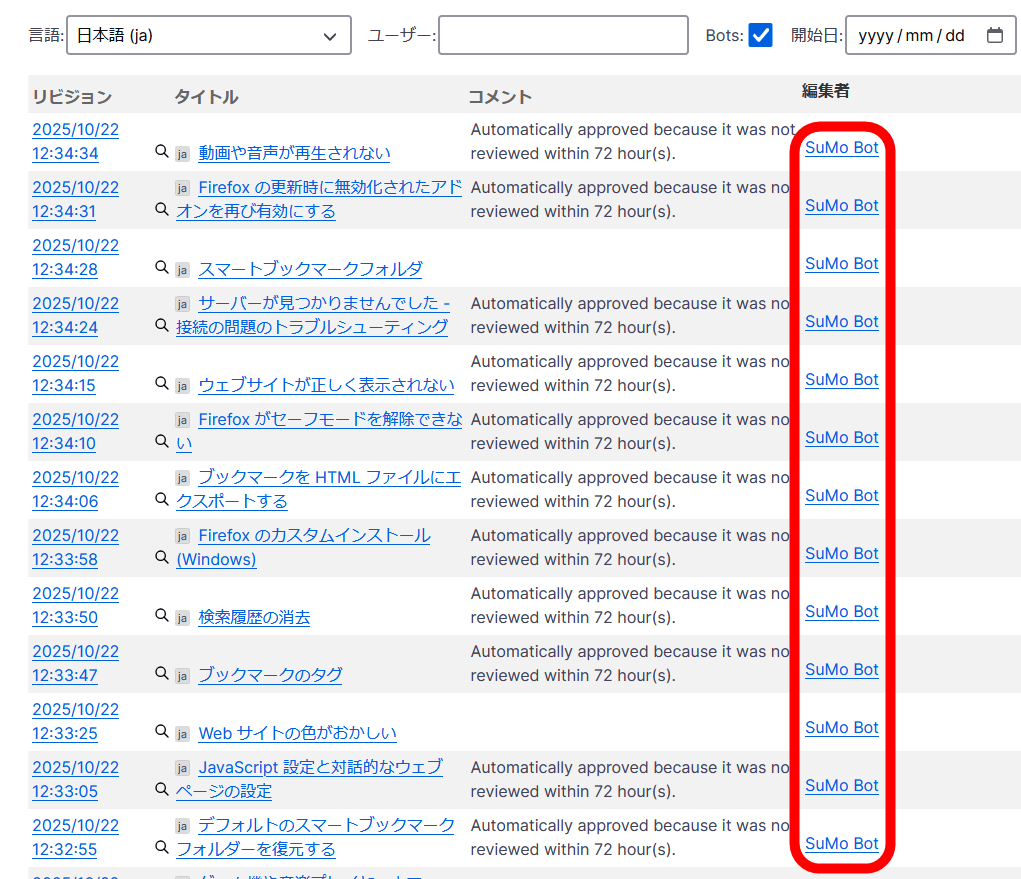The image size is (1021, 879).
Task: Open article デフォルトのスマートブックマークフォルダーを復元する
Action: (x=325, y=826)
